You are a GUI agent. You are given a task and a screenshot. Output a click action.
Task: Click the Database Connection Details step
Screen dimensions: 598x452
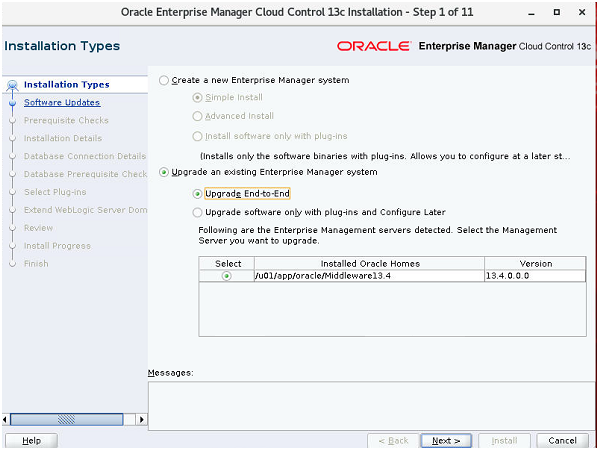click(85, 156)
